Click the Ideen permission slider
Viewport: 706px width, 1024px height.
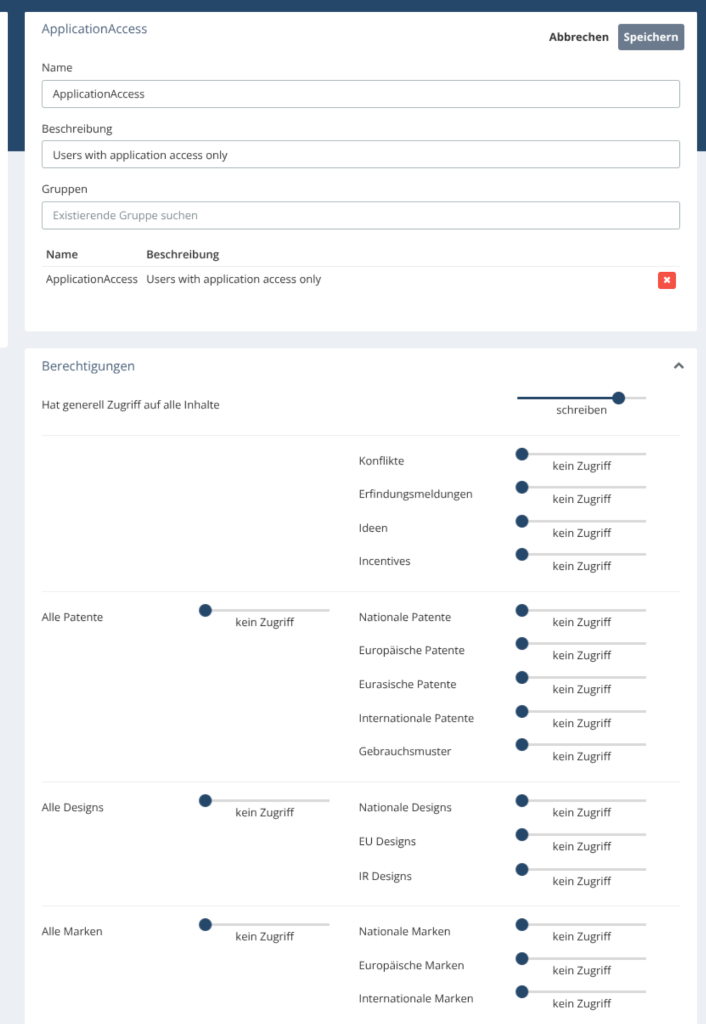pyautogui.click(x=522, y=521)
